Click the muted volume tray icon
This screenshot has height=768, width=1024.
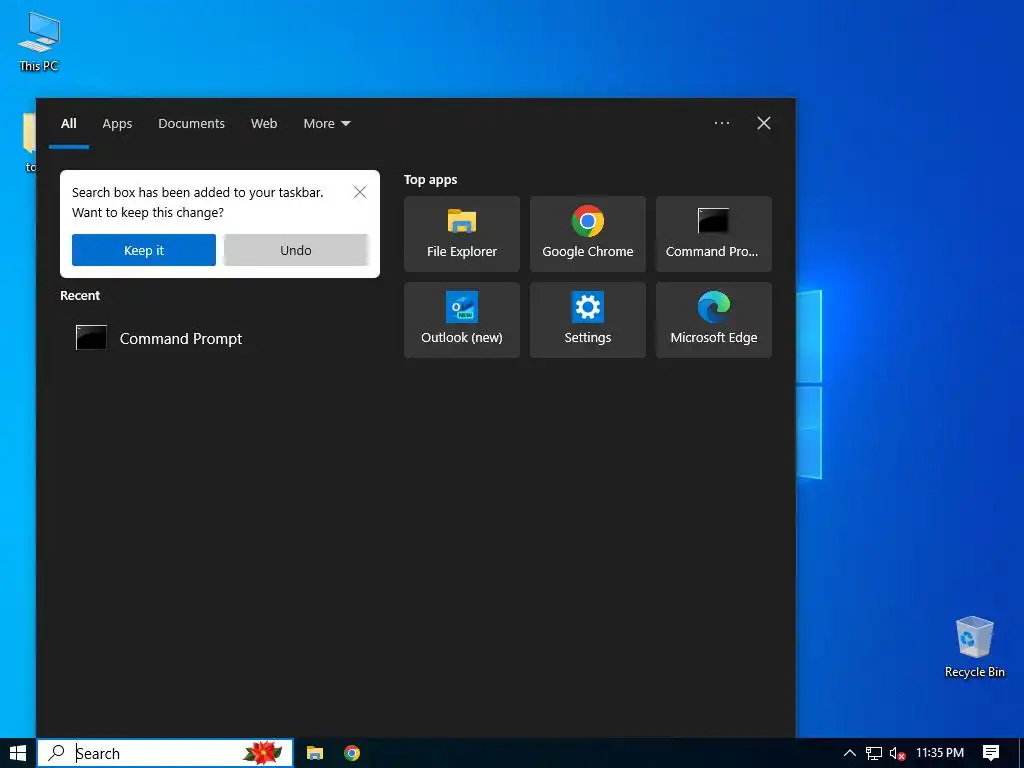[x=897, y=753]
